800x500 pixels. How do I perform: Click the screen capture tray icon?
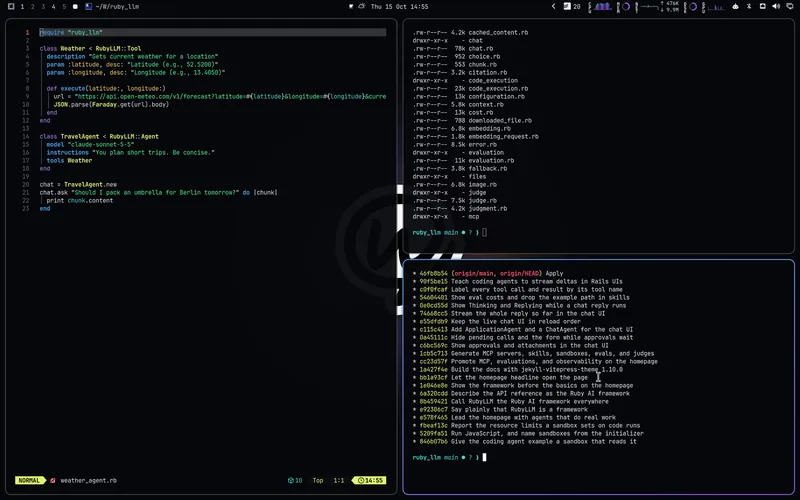tap(763, 7)
